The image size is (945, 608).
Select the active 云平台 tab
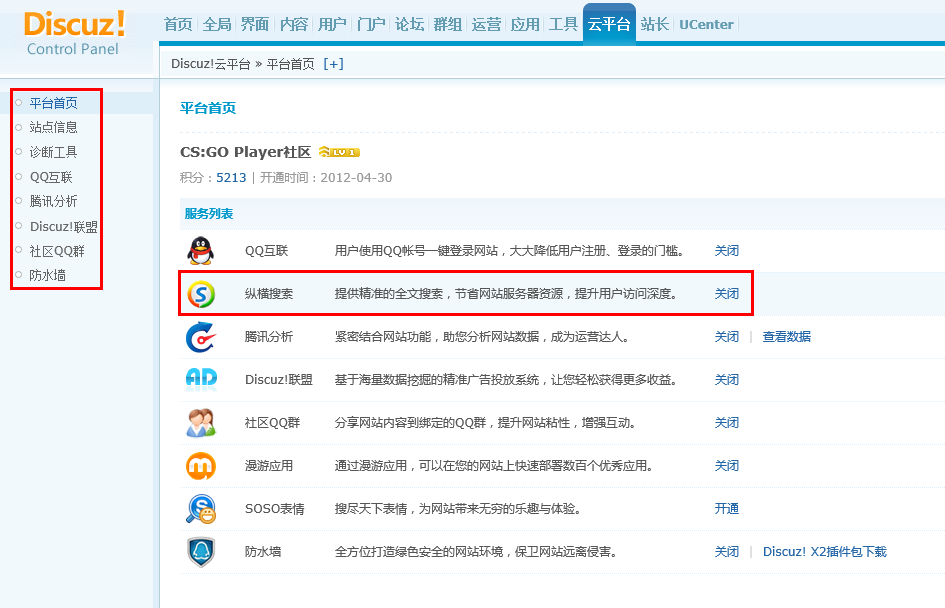click(609, 24)
